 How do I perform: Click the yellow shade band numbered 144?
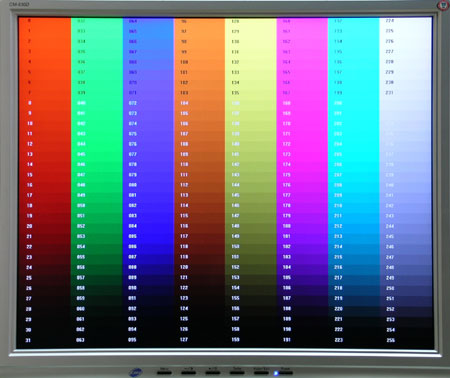[251, 185]
